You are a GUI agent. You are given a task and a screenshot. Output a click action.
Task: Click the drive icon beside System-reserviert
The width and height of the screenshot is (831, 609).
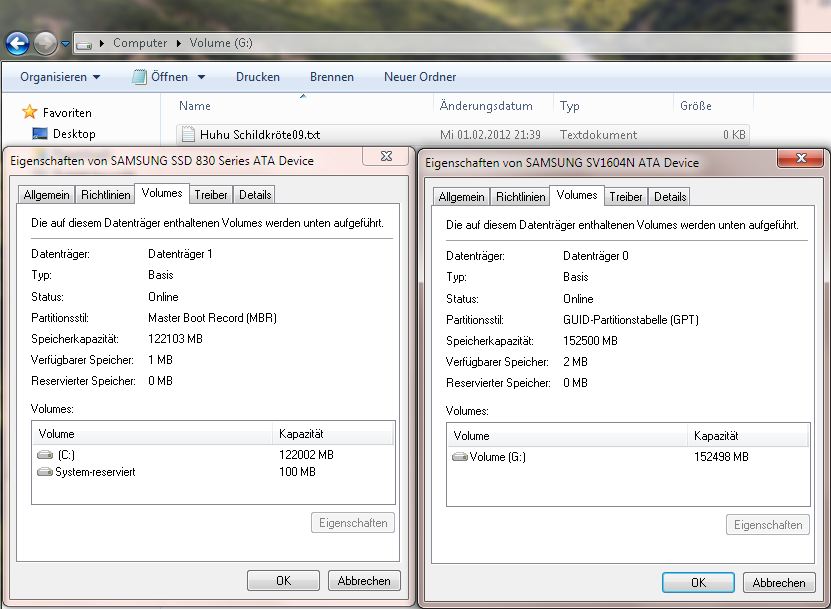[x=45, y=472]
